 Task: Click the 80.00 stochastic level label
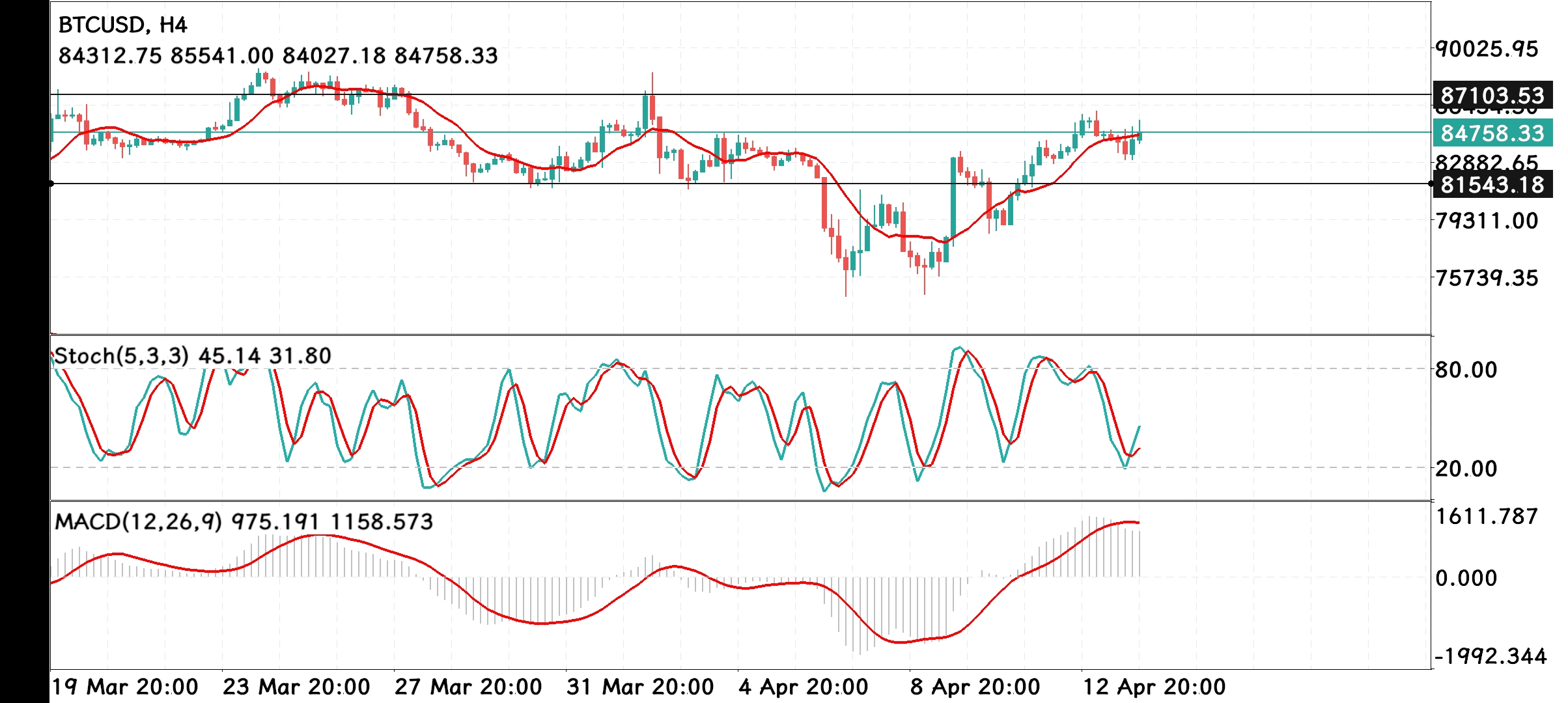click(x=1466, y=370)
